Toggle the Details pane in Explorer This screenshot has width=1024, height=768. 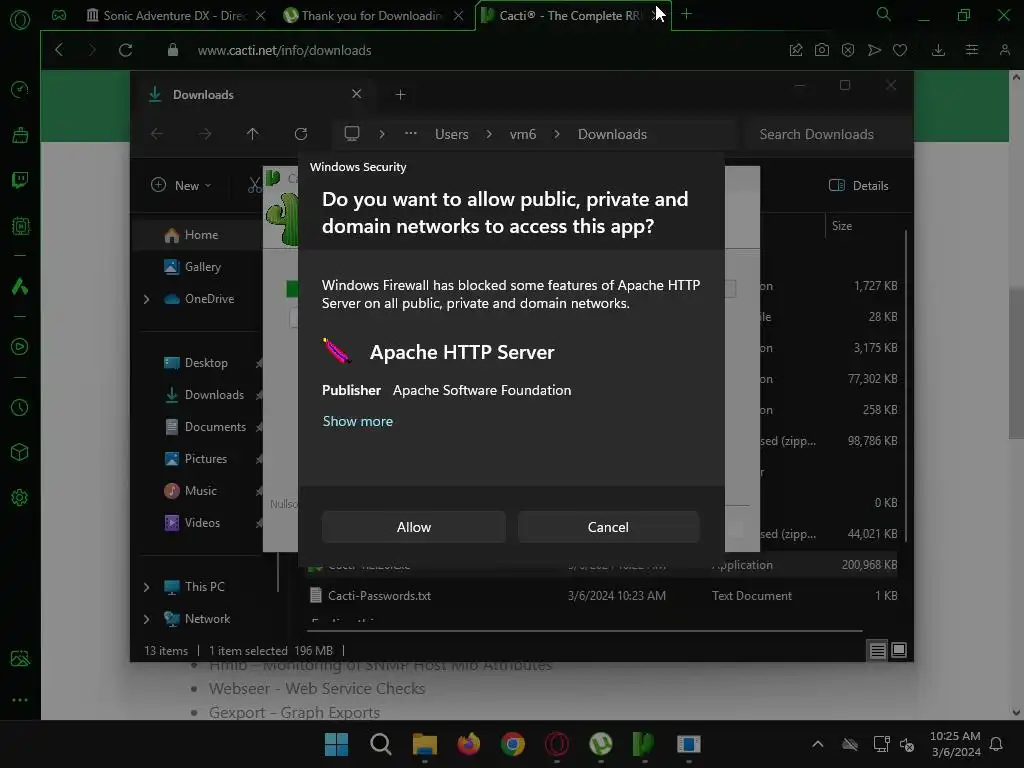(x=859, y=185)
